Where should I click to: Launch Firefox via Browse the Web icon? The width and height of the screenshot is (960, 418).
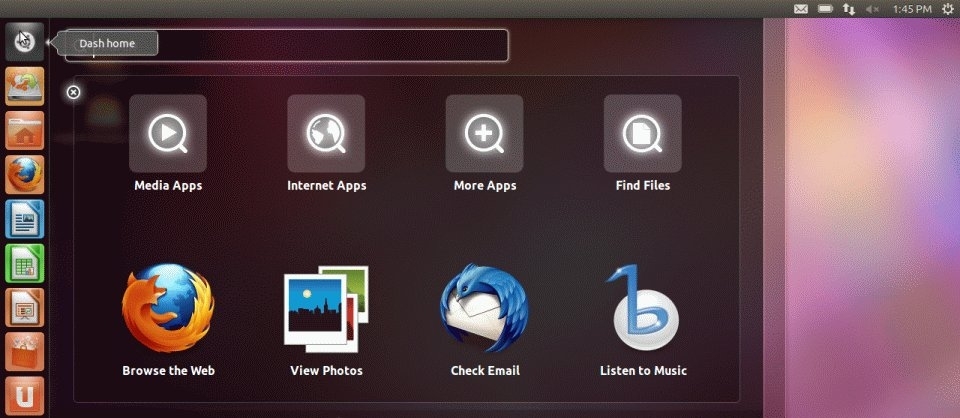(x=168, y=308)
